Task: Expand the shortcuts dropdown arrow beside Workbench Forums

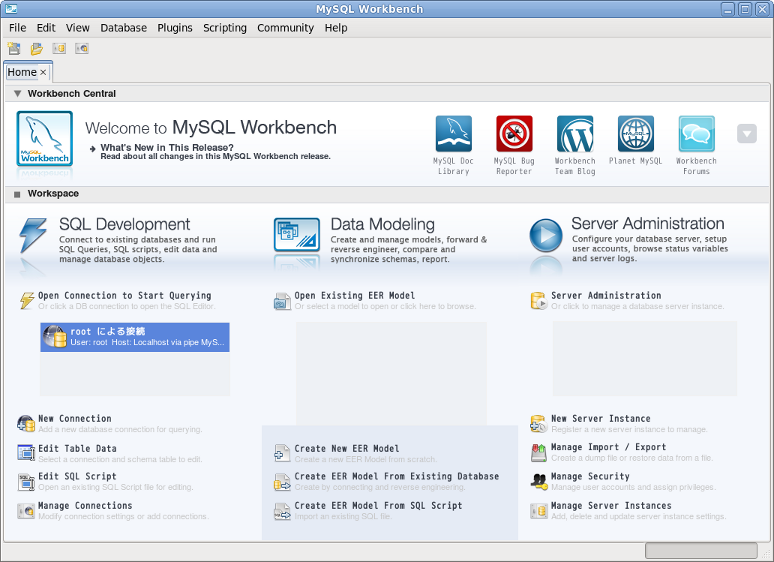Action: click(747, 134)
